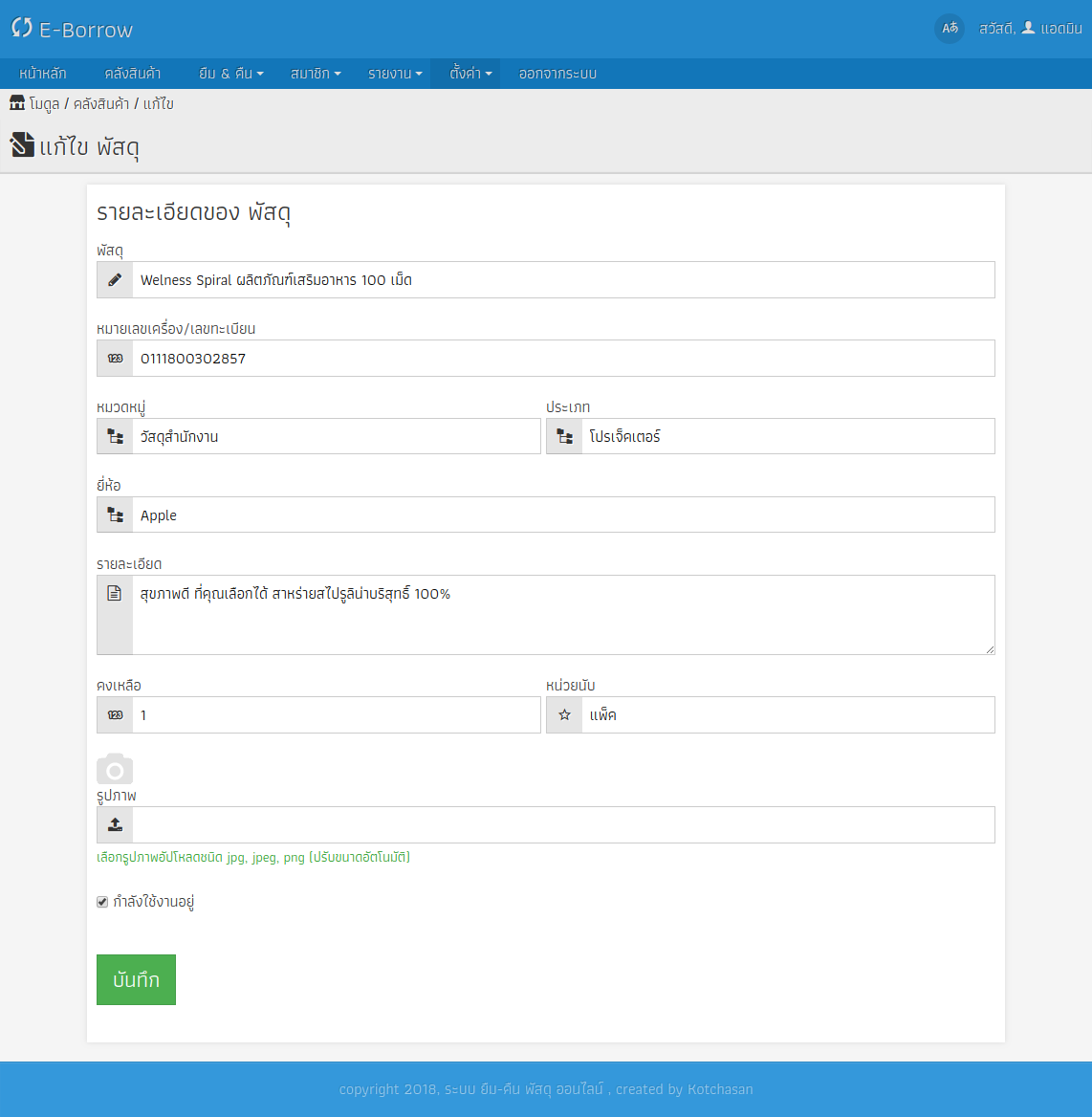Click the แก้ไข พัสดุ page title
1092x1117 pixels.
[90, 146]
